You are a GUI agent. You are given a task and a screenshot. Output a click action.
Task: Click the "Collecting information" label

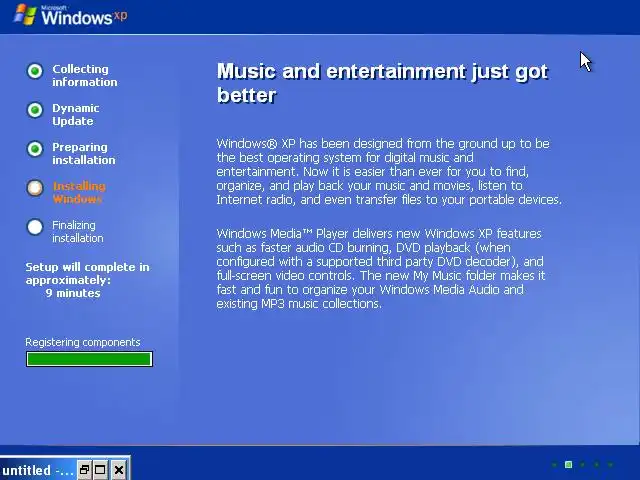(x=84, y=76)
